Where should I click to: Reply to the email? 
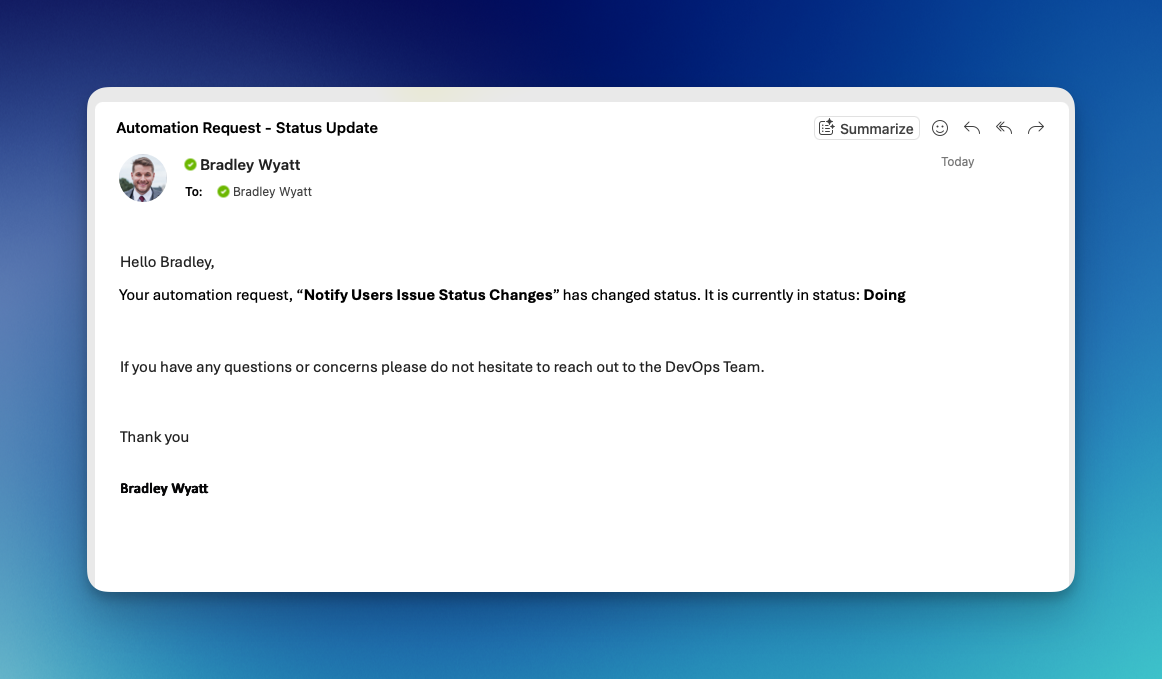[971, 128]
